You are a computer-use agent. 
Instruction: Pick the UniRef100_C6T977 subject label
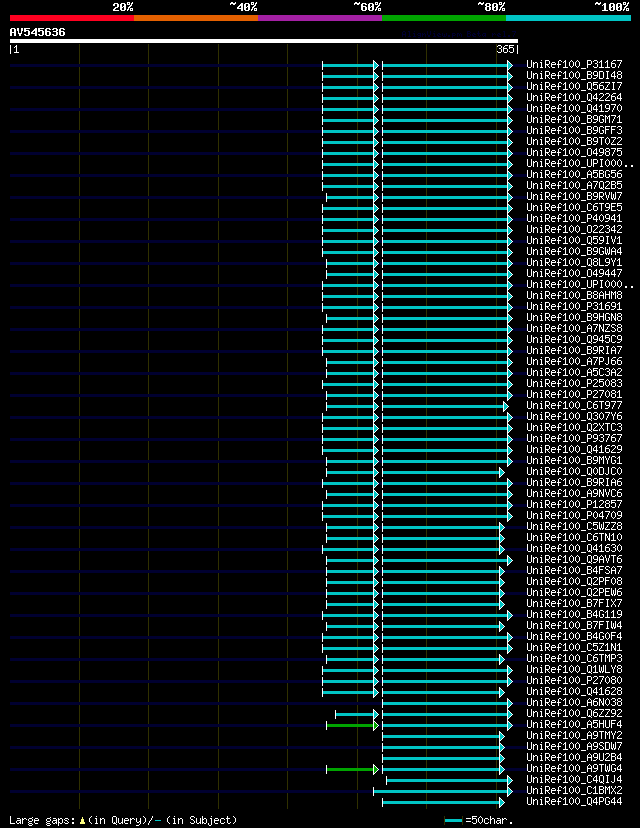(574, 406)
